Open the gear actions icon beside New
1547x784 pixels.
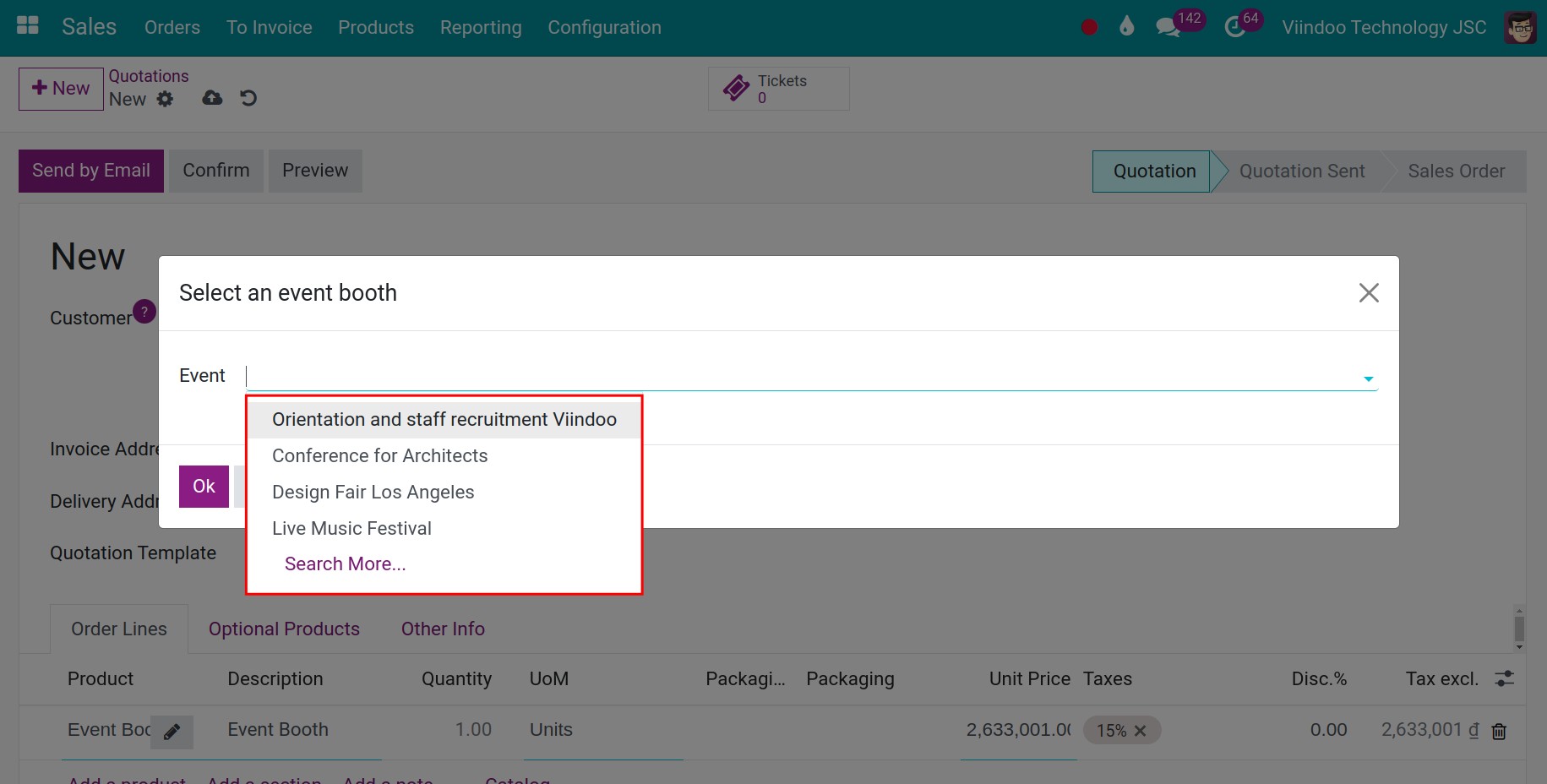tap(165, 99)
